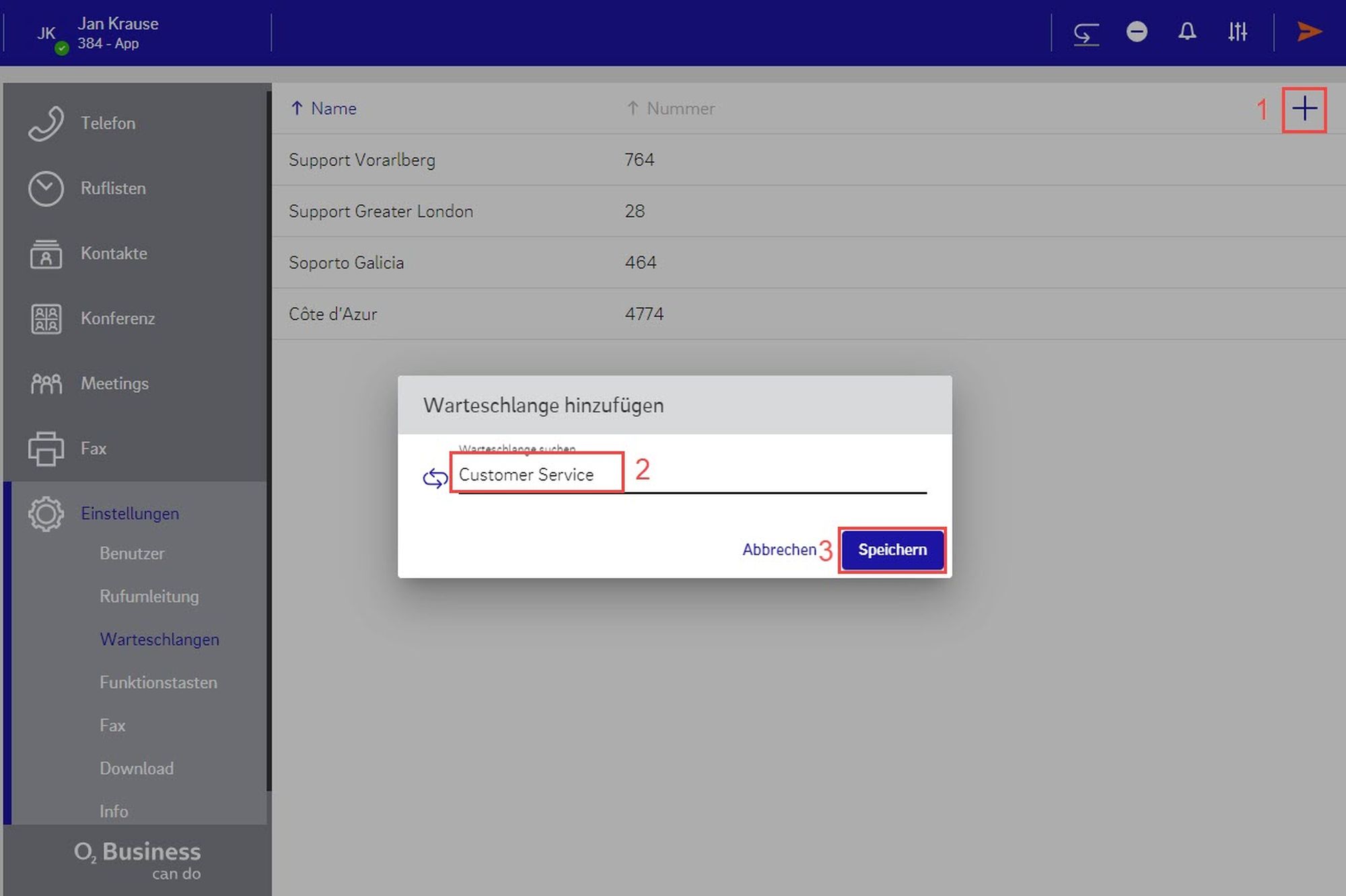Screen dimensions: 1346x896
Task: Open the Ruflisten call history
Action: pyautogui.click(x=112, y=188)
